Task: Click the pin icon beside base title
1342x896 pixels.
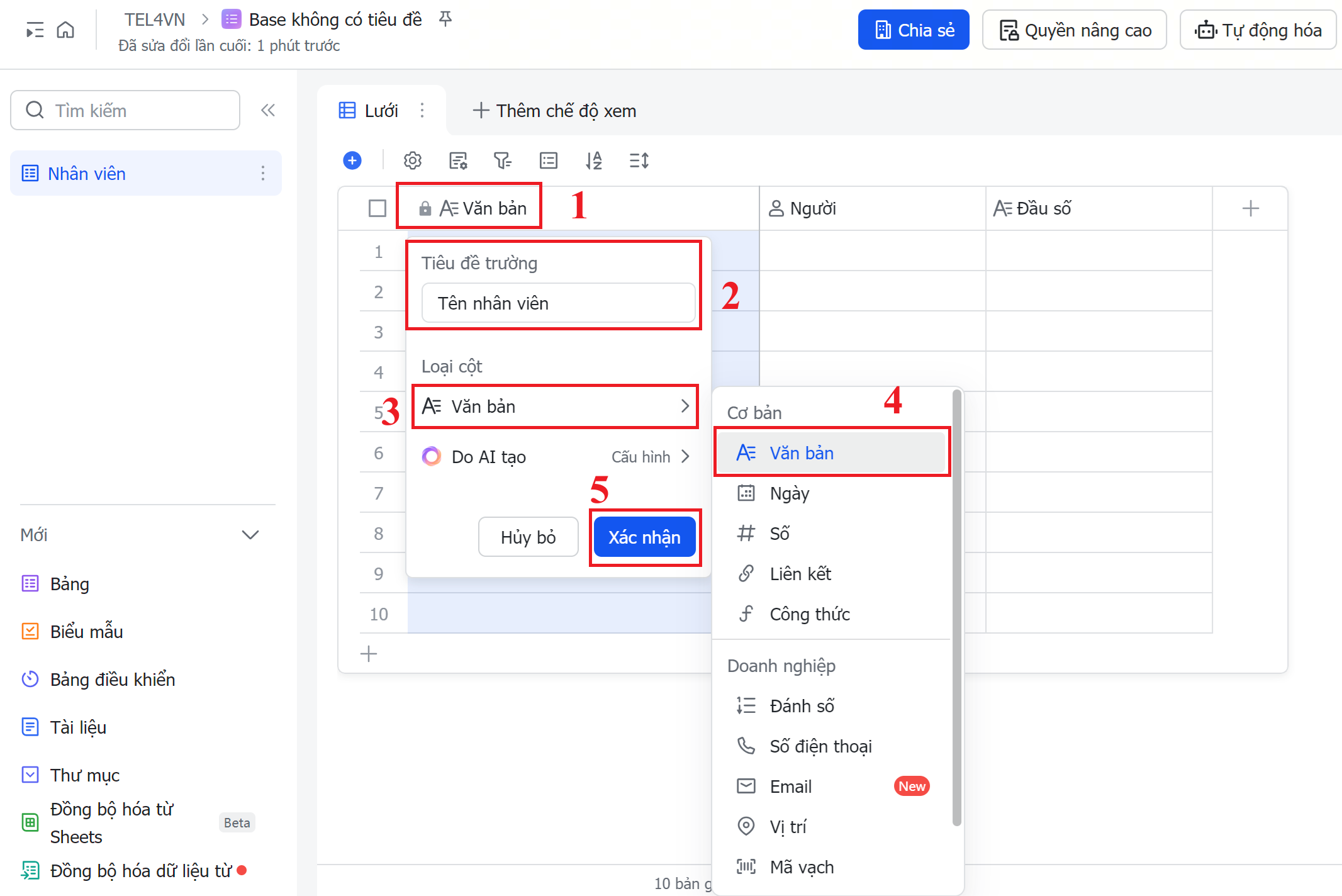Action: click(445, 19)
